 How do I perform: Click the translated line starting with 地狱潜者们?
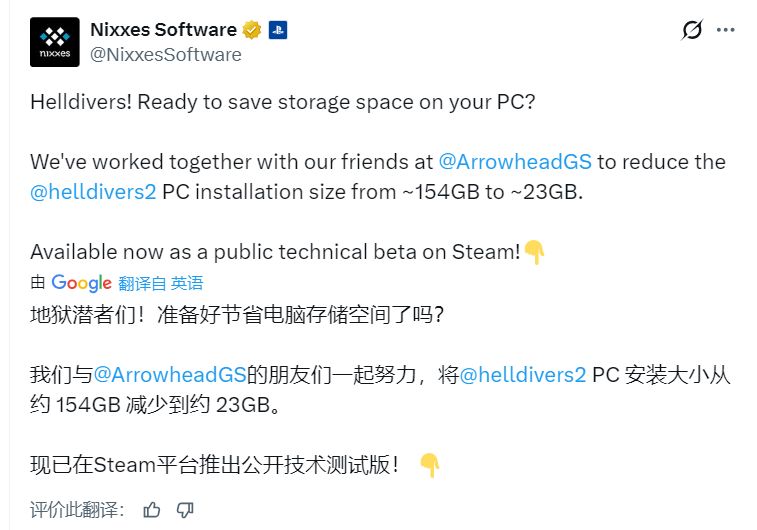tap(236, 314)
